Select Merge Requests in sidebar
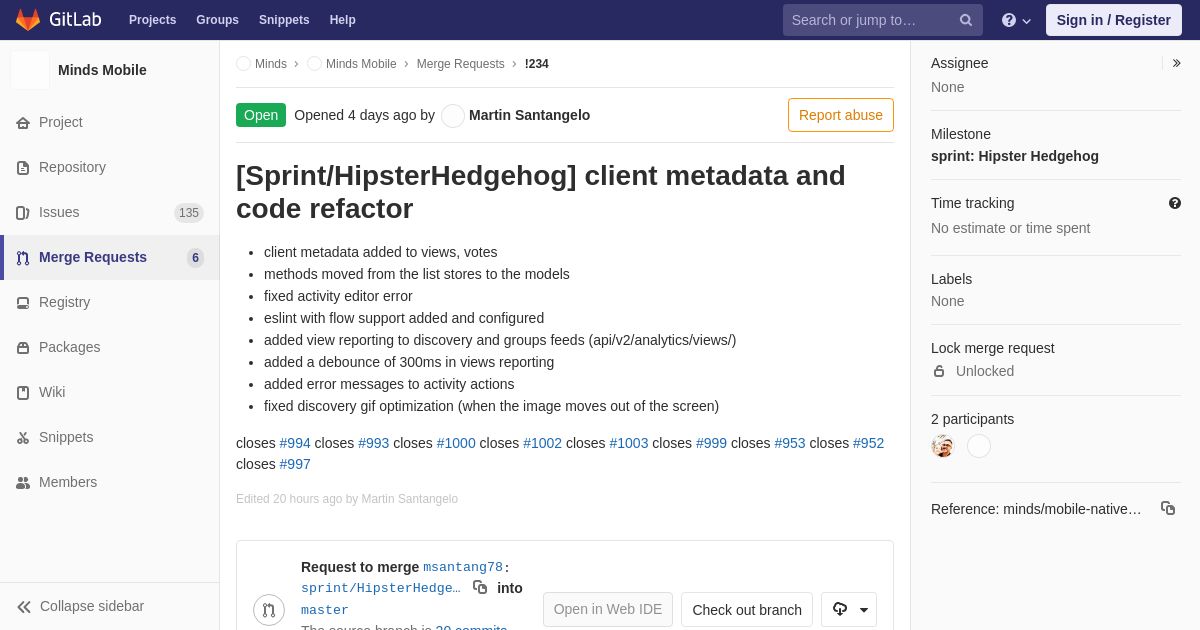Viewport: 1200px width, 630px height. tap(110, 257)
